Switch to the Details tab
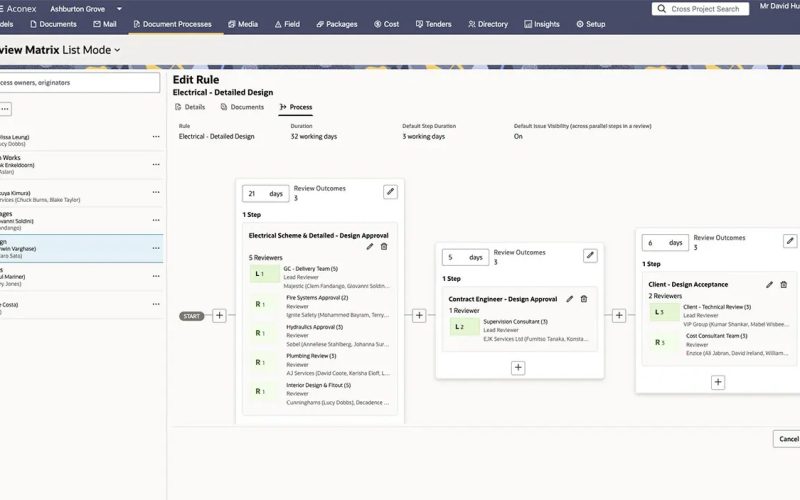Viewport: 800px width, 500px height. coord(189,107)
